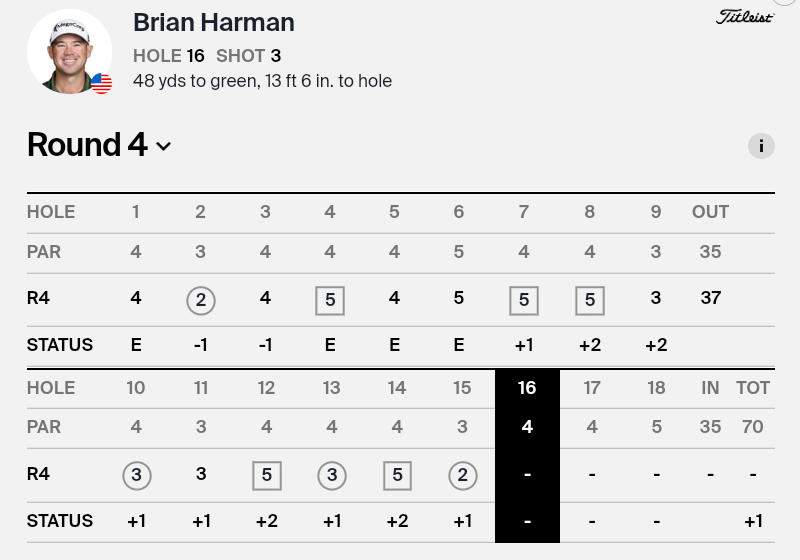Click the American flag icon on the headshot

(102, 83)
